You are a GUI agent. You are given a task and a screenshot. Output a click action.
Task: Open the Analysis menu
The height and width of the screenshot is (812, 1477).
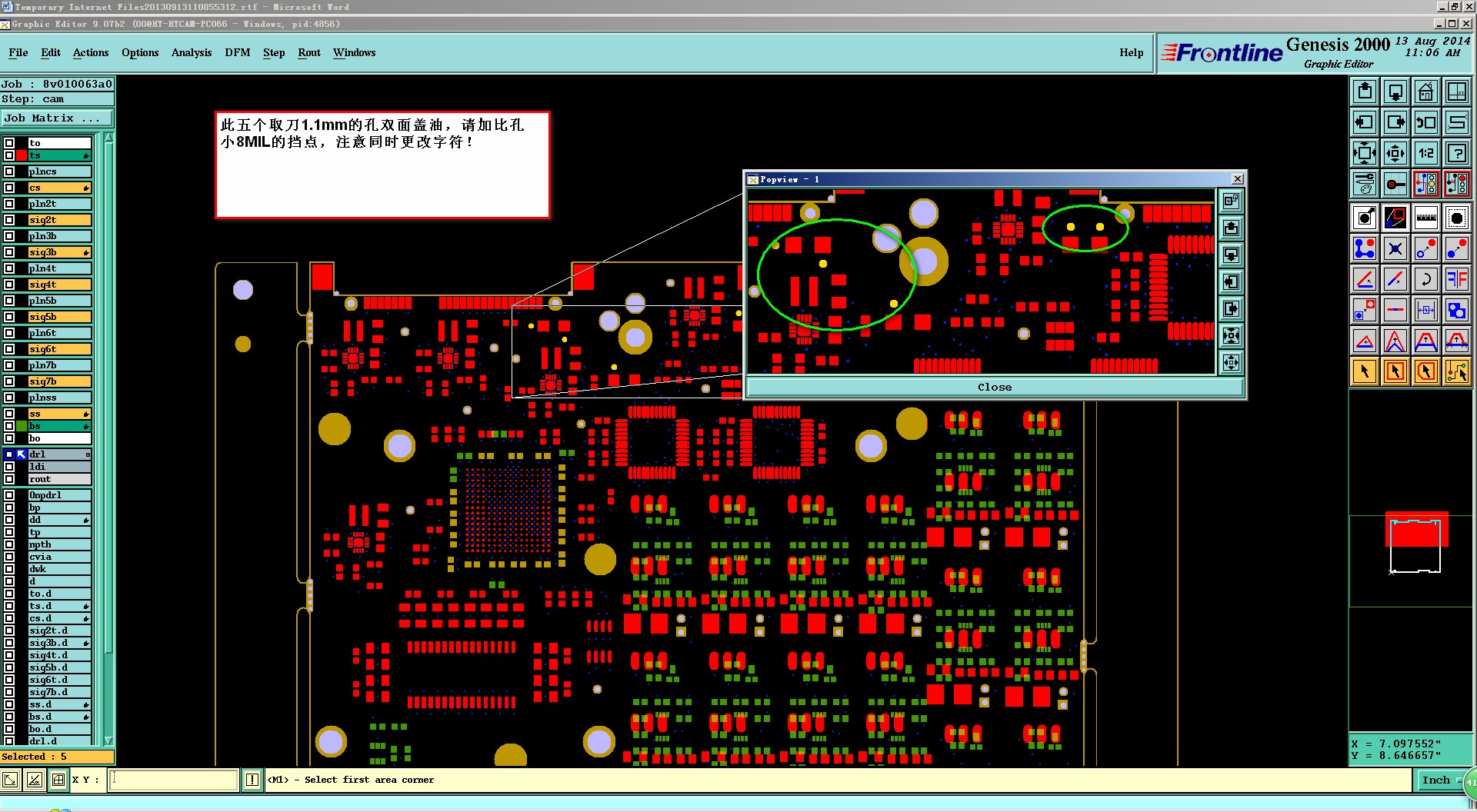(192, 52)
